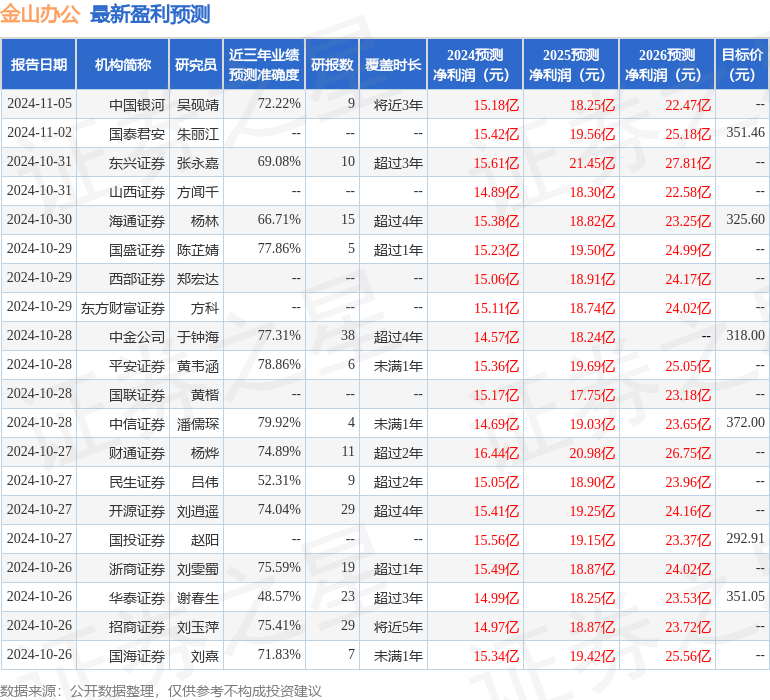Select the 机构简称 column header
This screenshot has height=700, width=770.
tap(123, 64)
